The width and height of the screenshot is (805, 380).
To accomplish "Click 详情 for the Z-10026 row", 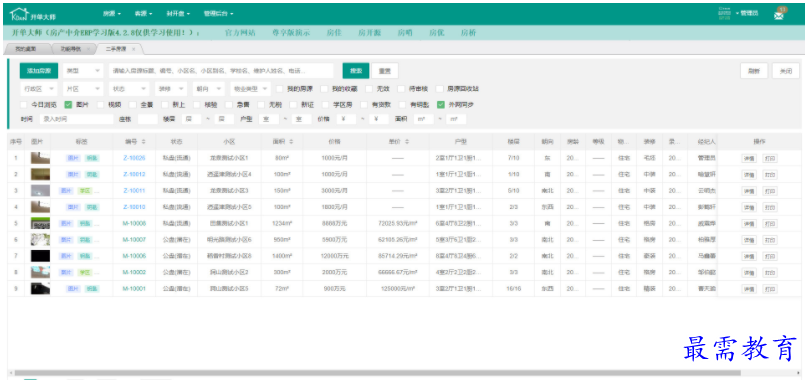I will (749, 158).
